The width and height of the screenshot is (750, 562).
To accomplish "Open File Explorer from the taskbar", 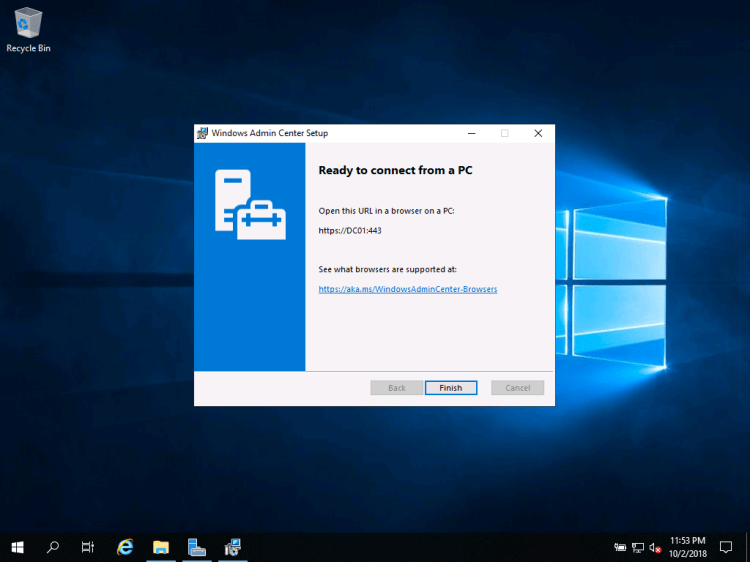I will [161, 547].
